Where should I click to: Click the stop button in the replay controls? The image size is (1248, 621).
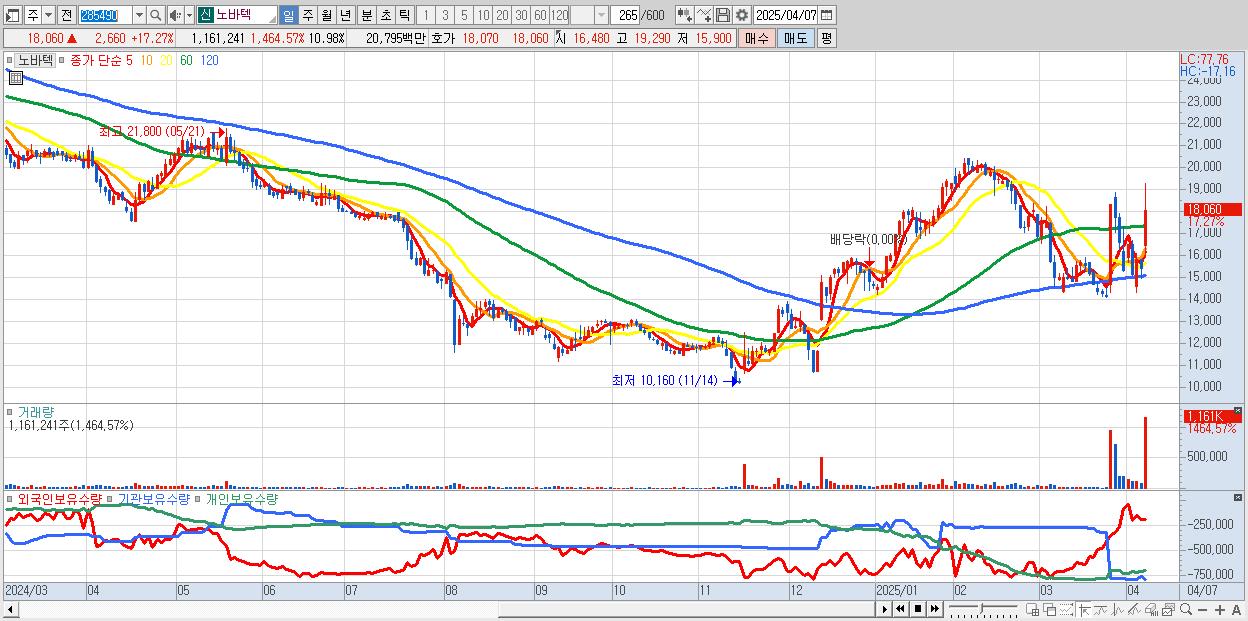point(918,608)
